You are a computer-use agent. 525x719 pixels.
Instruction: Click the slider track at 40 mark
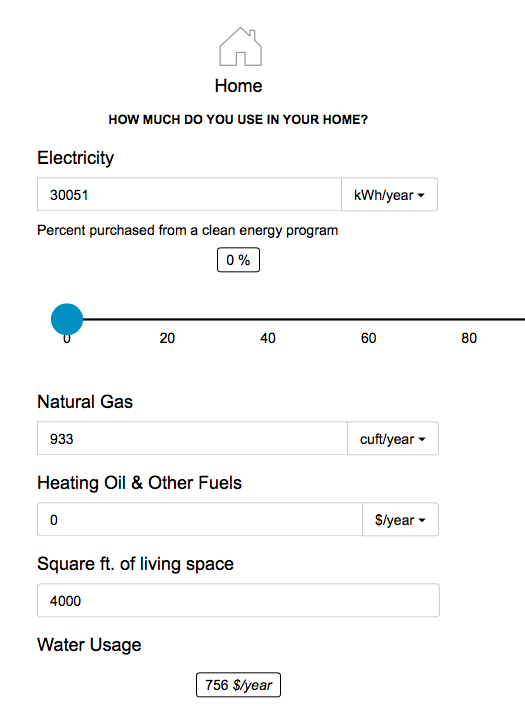pyautogui.click(x=268, y=319)
